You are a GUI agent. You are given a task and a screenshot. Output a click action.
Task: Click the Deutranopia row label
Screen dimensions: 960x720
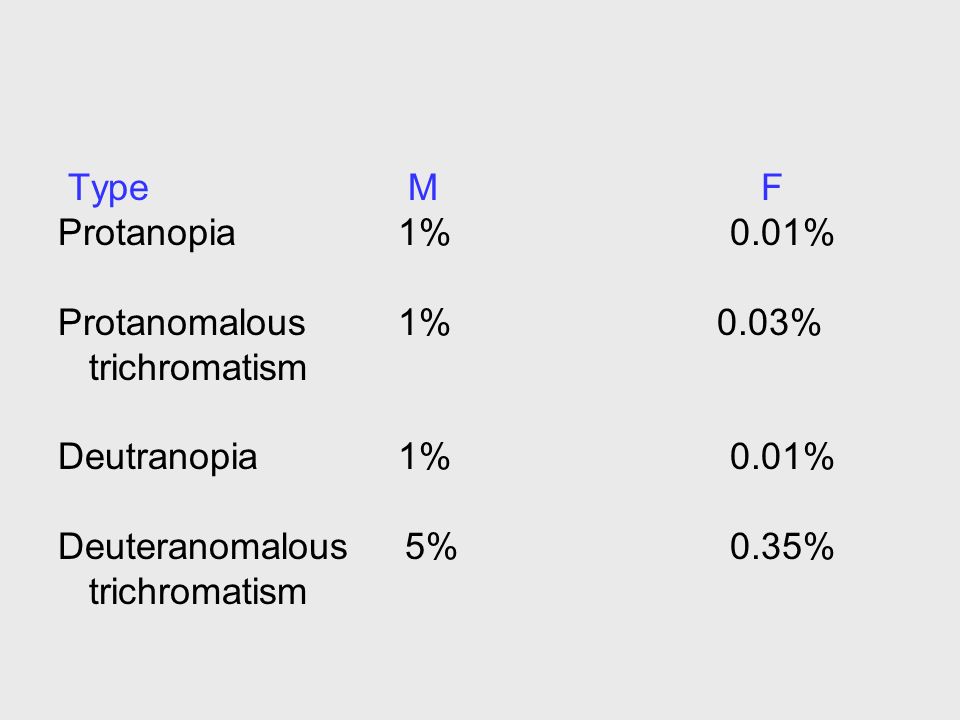(157, 458)
